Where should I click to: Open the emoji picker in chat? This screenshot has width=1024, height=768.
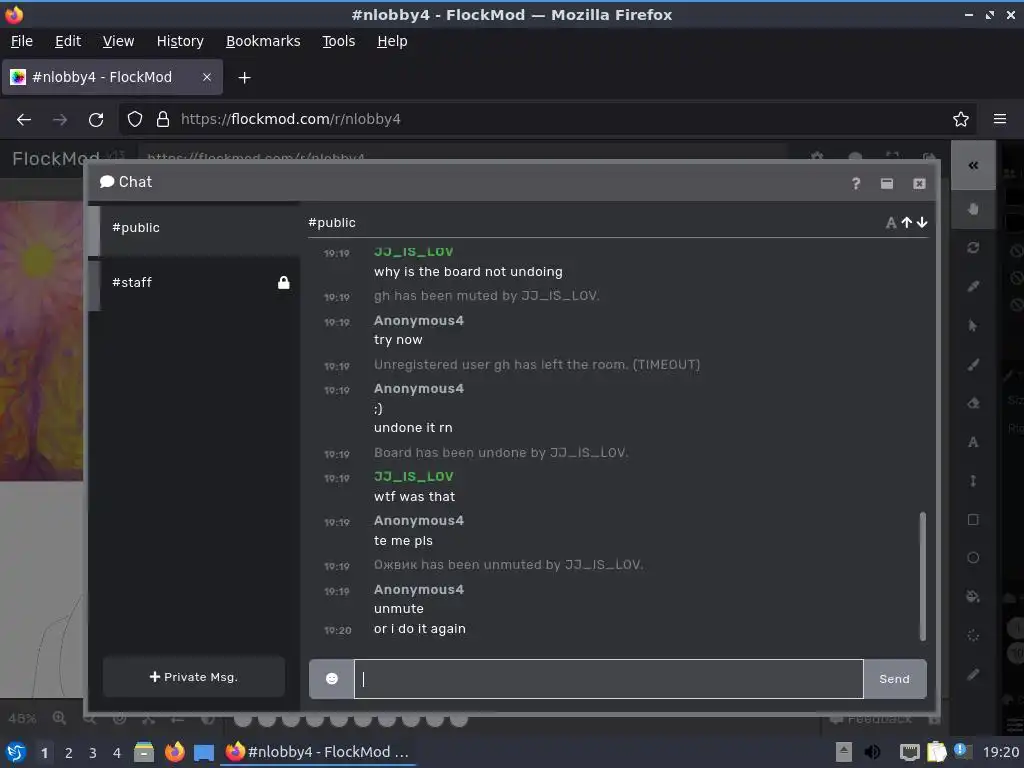(x=332, y=679)
